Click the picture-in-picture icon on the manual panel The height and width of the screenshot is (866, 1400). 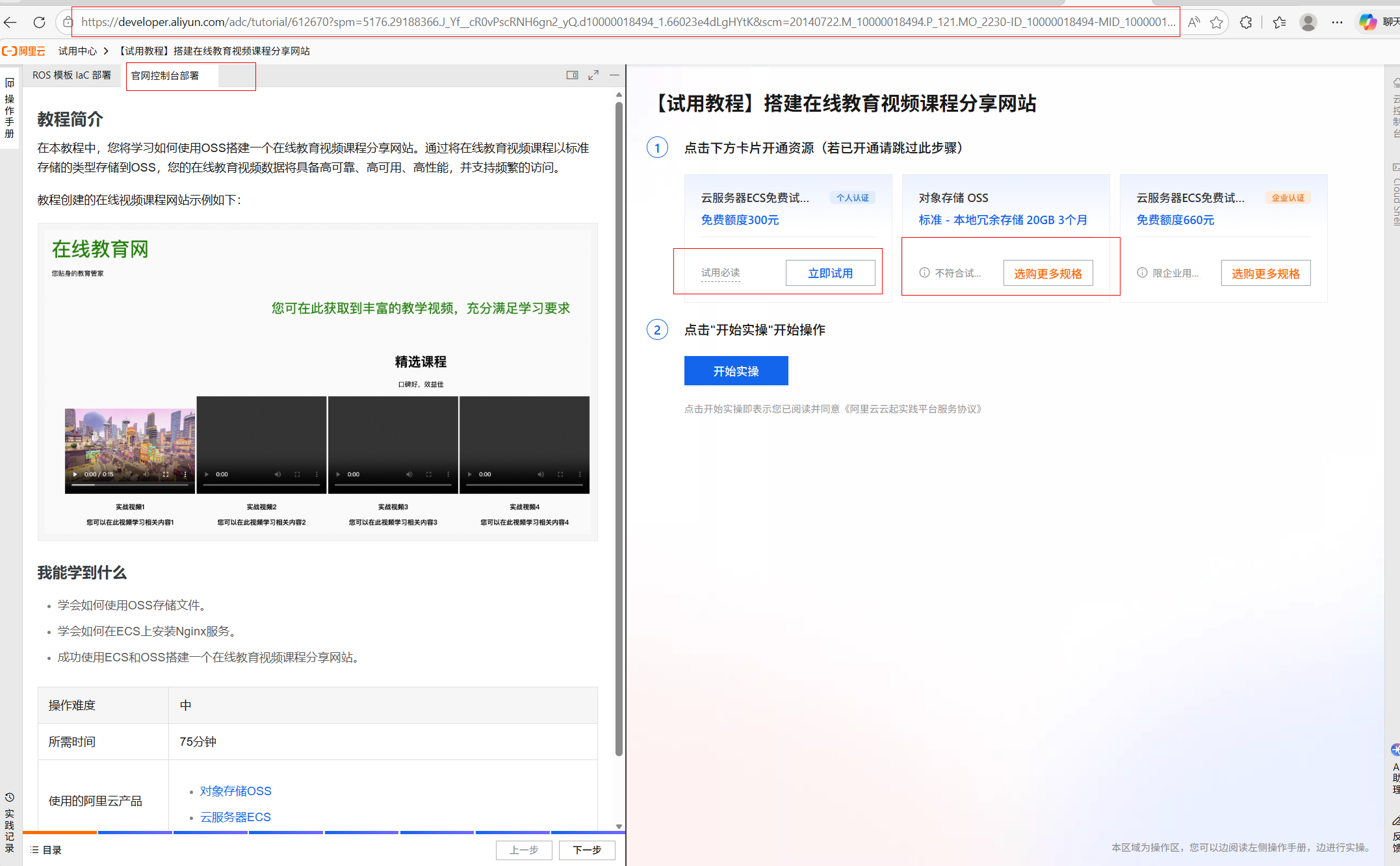click(573, 75)
